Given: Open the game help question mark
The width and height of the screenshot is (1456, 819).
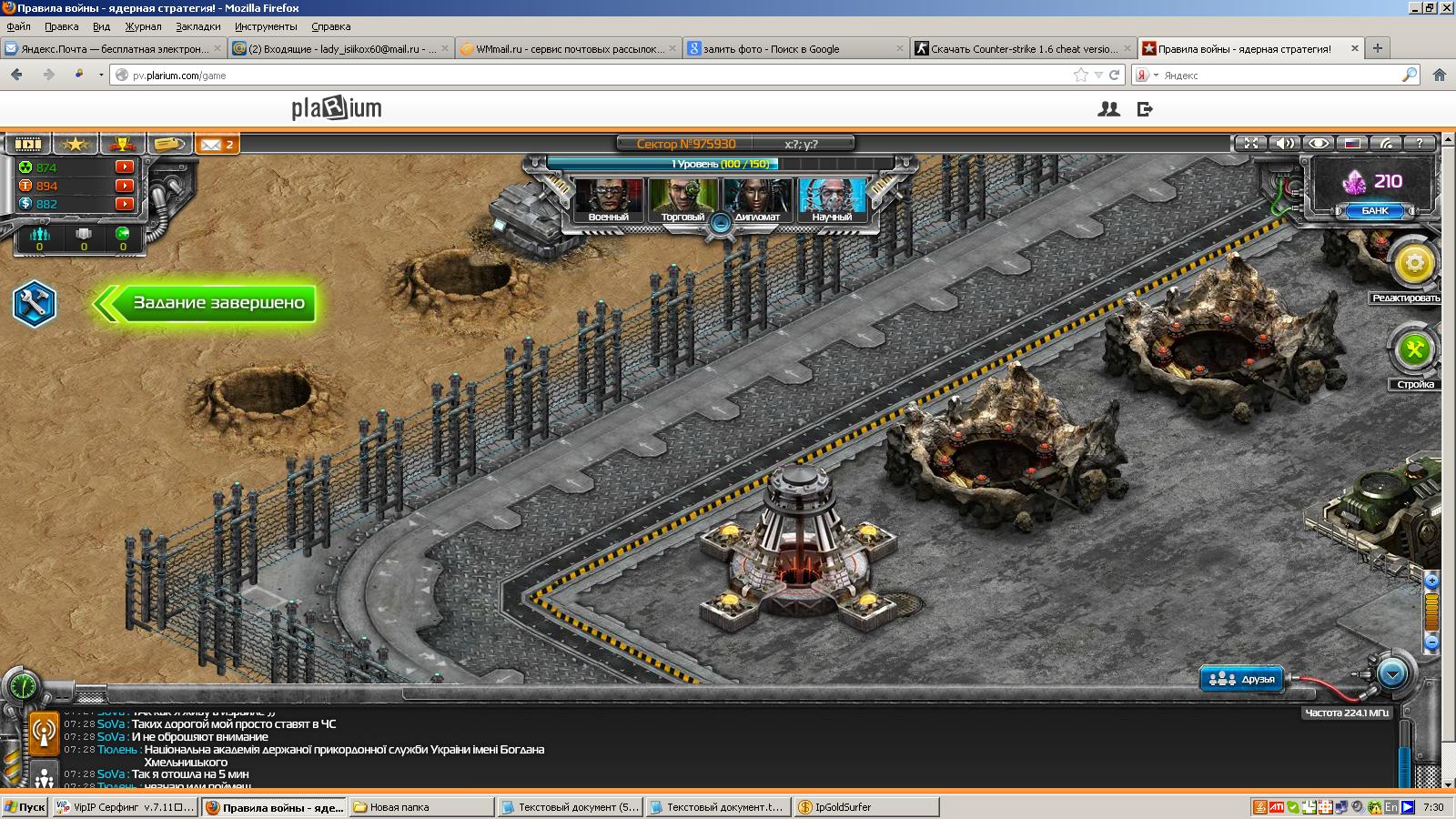Looking at the screenshot, I should coord(1420,143).
